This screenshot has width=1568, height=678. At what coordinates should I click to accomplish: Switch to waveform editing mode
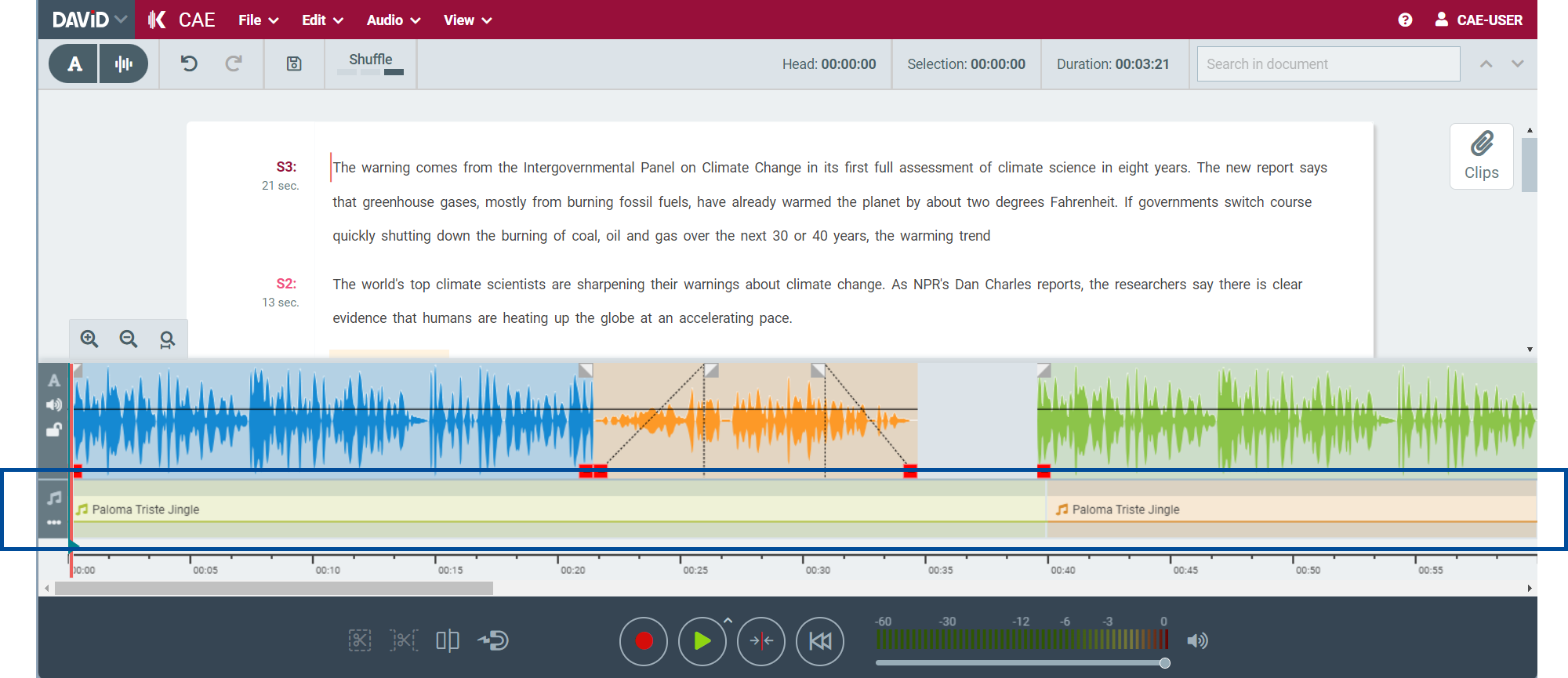pos(124,63)
